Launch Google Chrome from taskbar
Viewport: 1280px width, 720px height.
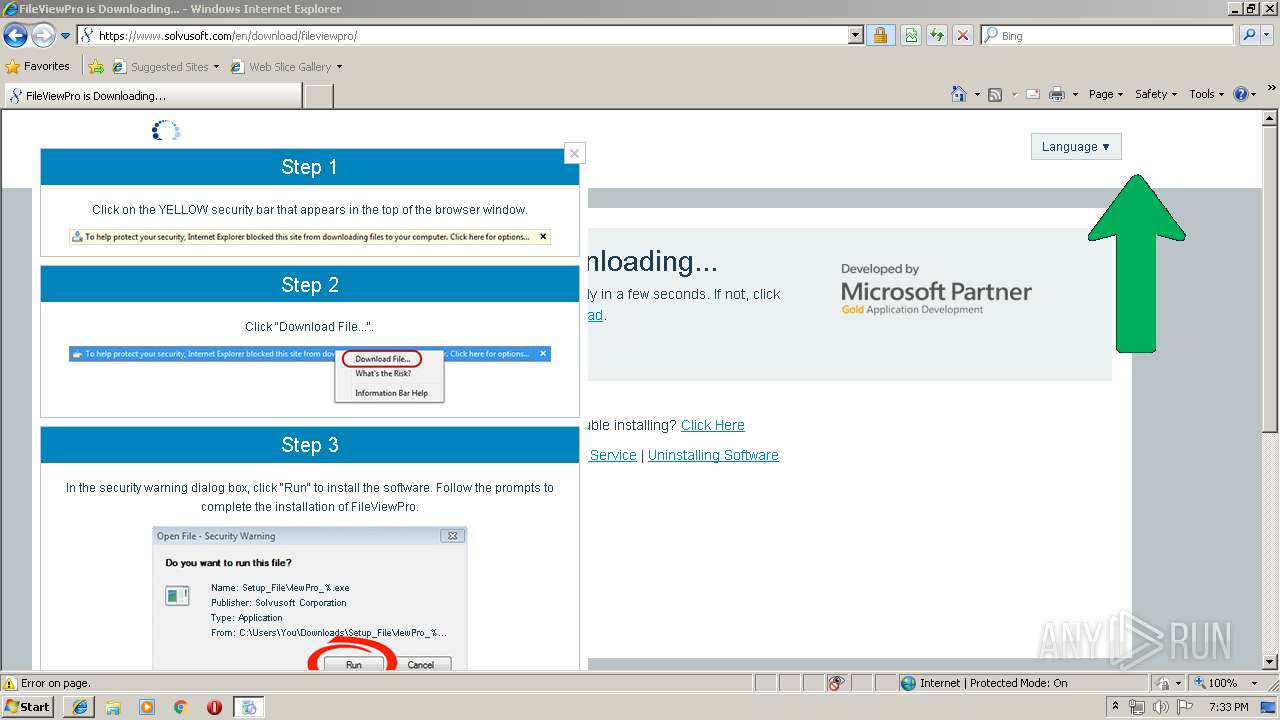(181, 707)
